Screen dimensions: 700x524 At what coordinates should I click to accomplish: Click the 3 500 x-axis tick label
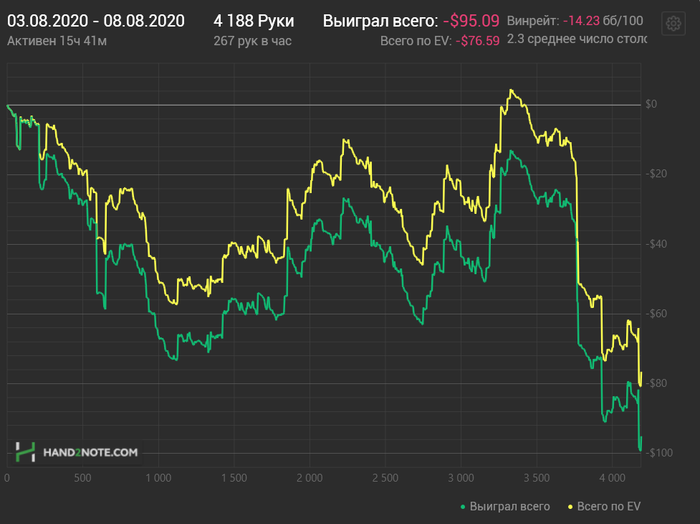[537, 478]
